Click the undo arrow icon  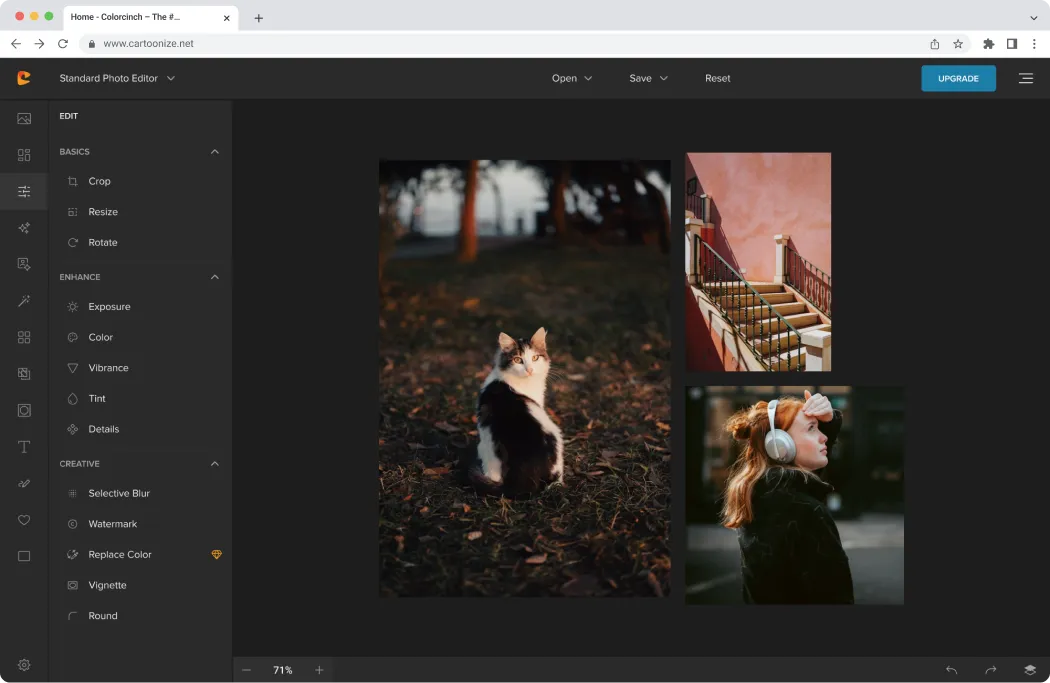coord(951,670)
